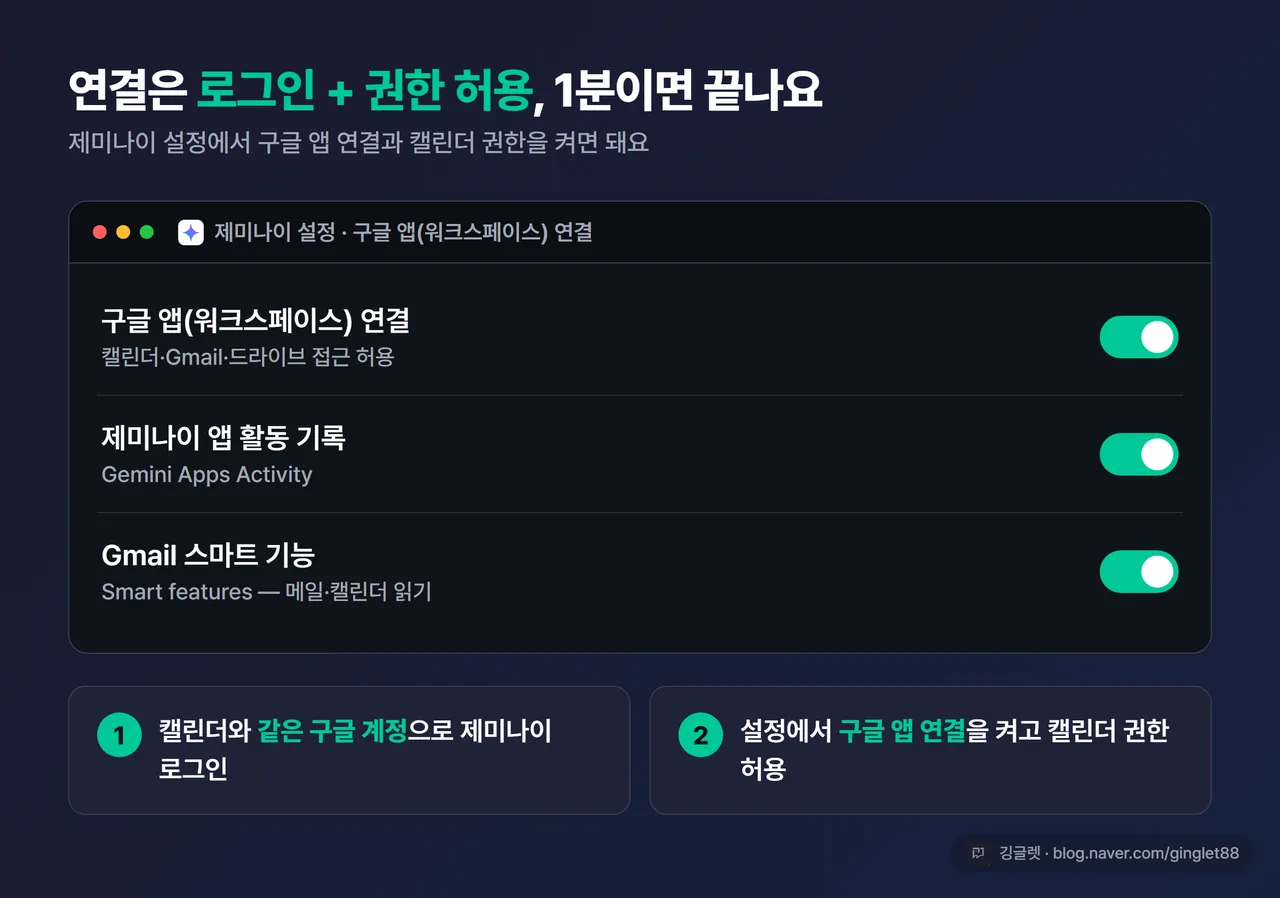Click the watermark icon beside 깅글렛

coord(978,853)
